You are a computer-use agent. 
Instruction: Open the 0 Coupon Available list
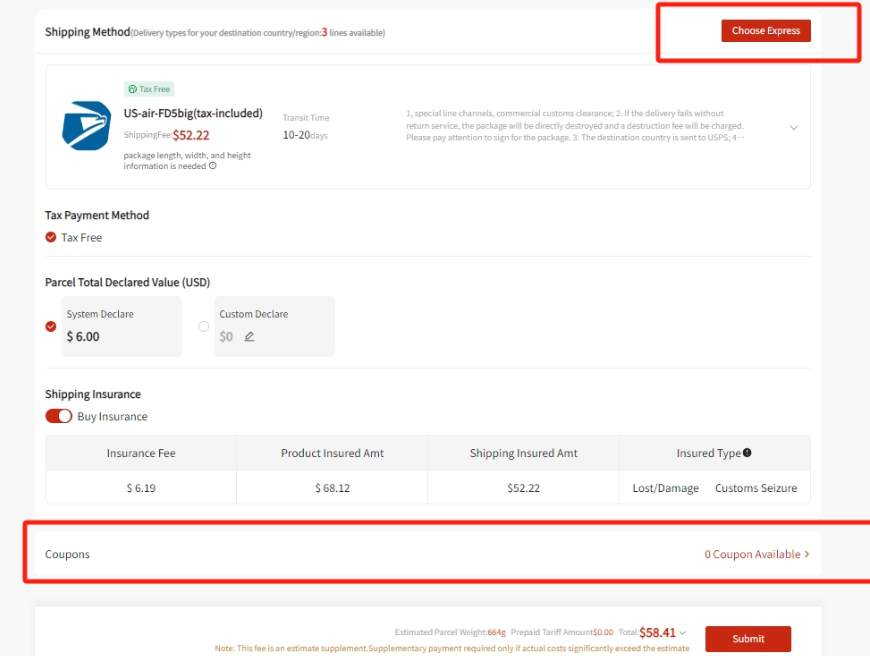(x=756, y=554)
